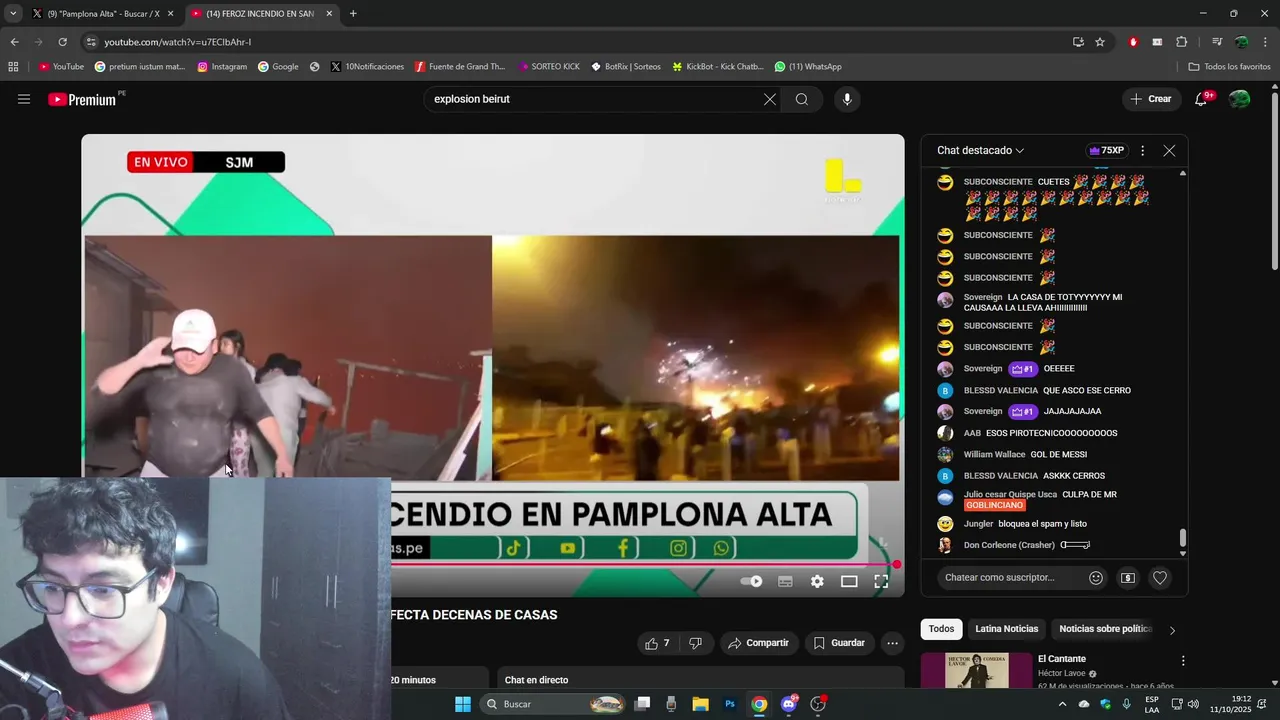Switch to the Pamplona Alta X tab
This screenshot has width=1280, height=720.
[x=102, y=14]
